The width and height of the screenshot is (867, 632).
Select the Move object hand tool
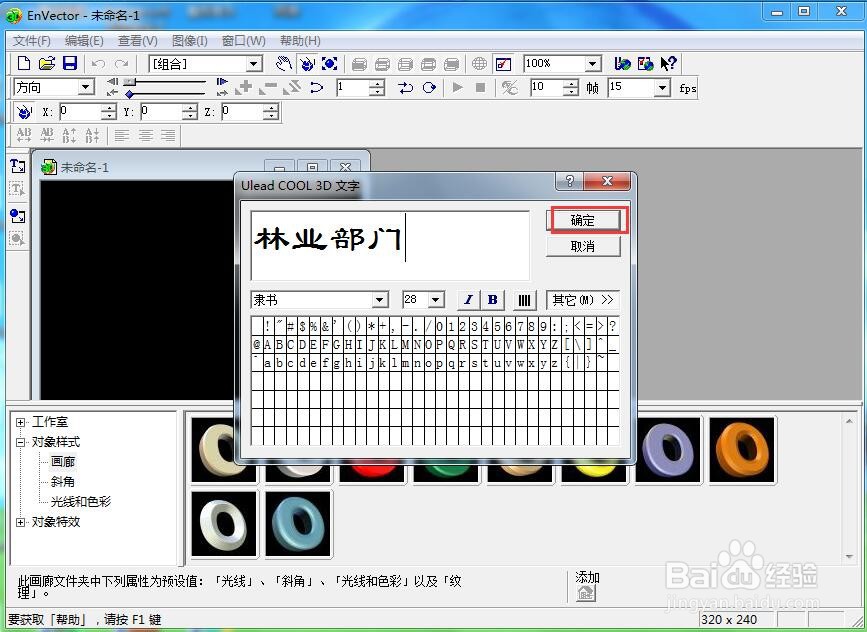click(284, 64)
